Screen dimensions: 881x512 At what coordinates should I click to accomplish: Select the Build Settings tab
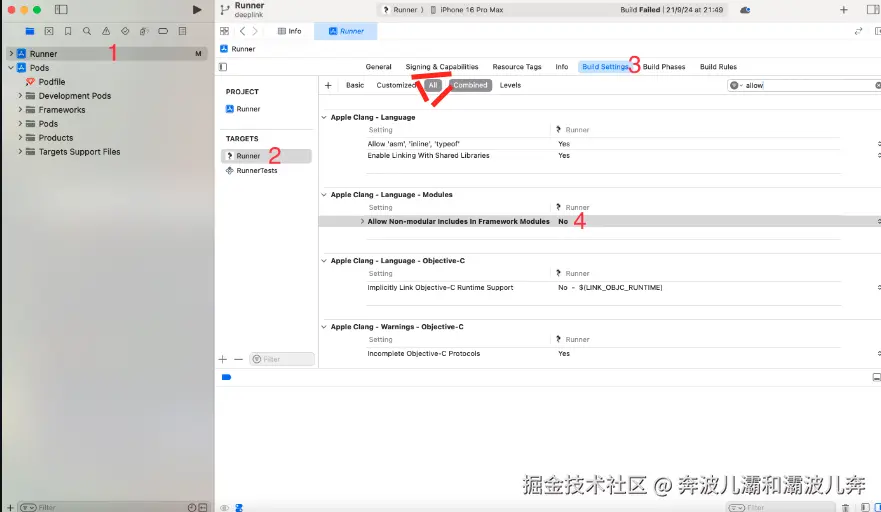pyautogui.click(x=605, y=67)
